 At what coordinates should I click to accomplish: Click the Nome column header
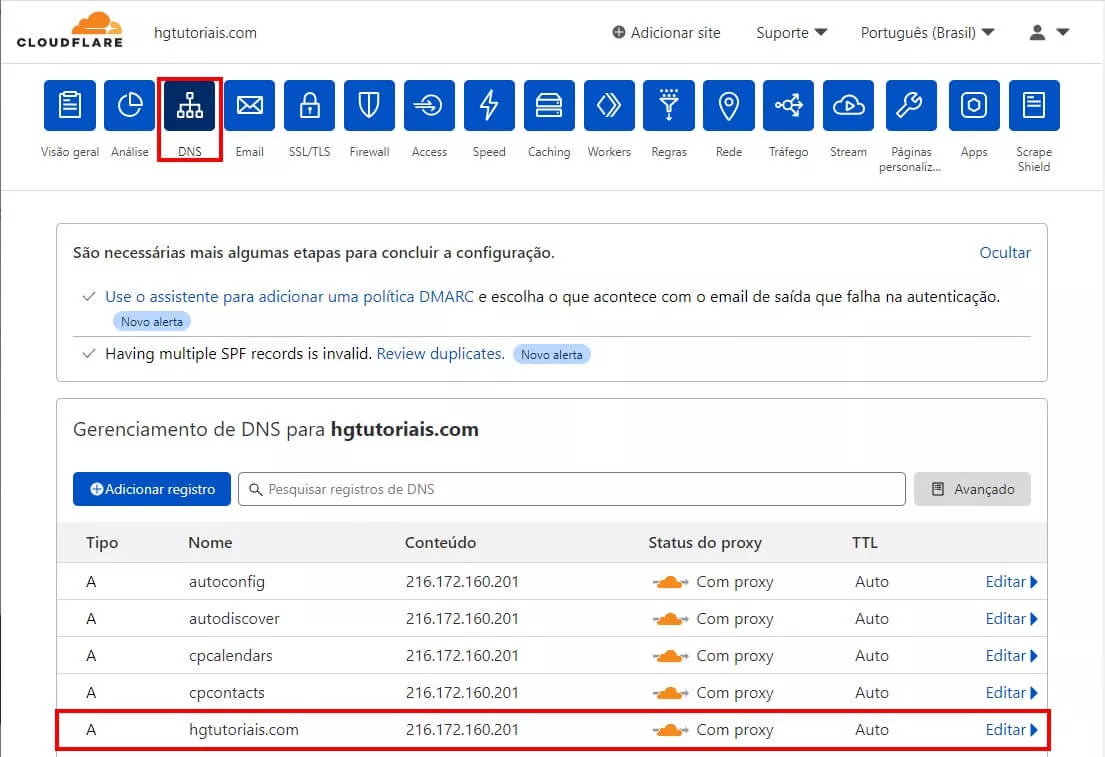pos(210,543)
